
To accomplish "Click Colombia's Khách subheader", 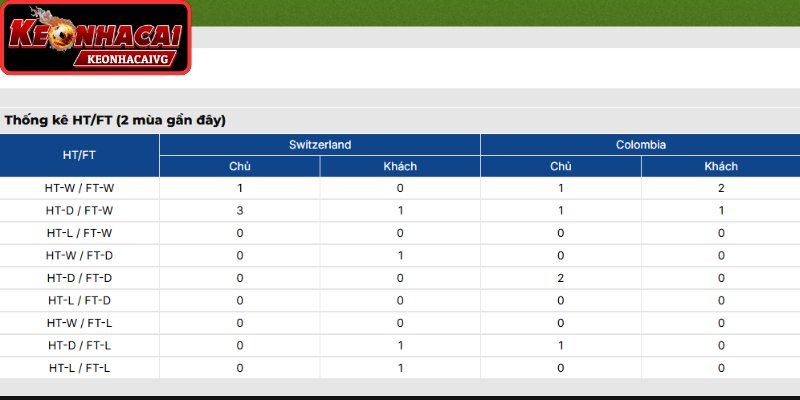I will pos(721,166).
